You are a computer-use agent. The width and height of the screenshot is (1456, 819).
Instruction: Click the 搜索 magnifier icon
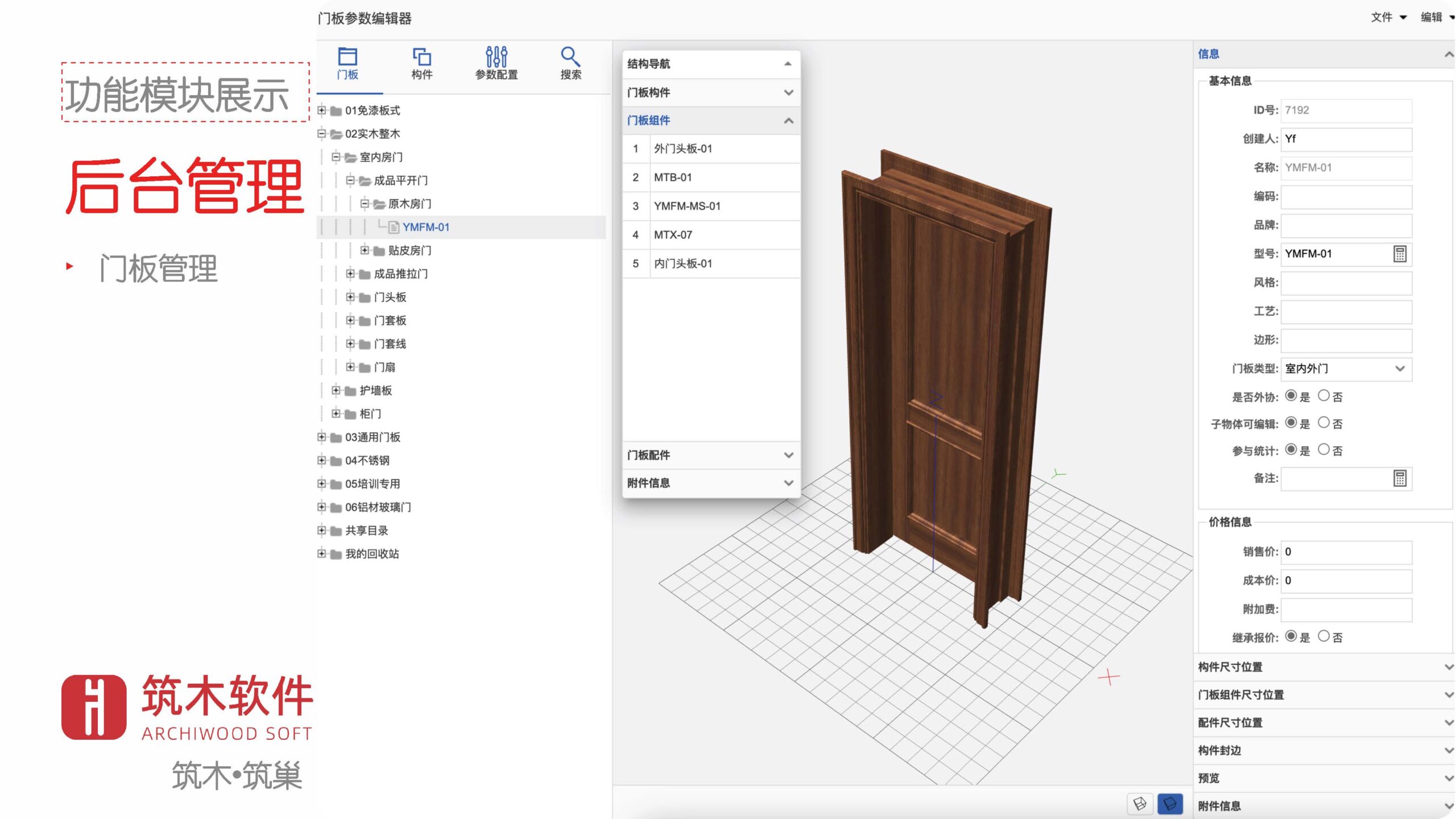[x=570, y=57]
